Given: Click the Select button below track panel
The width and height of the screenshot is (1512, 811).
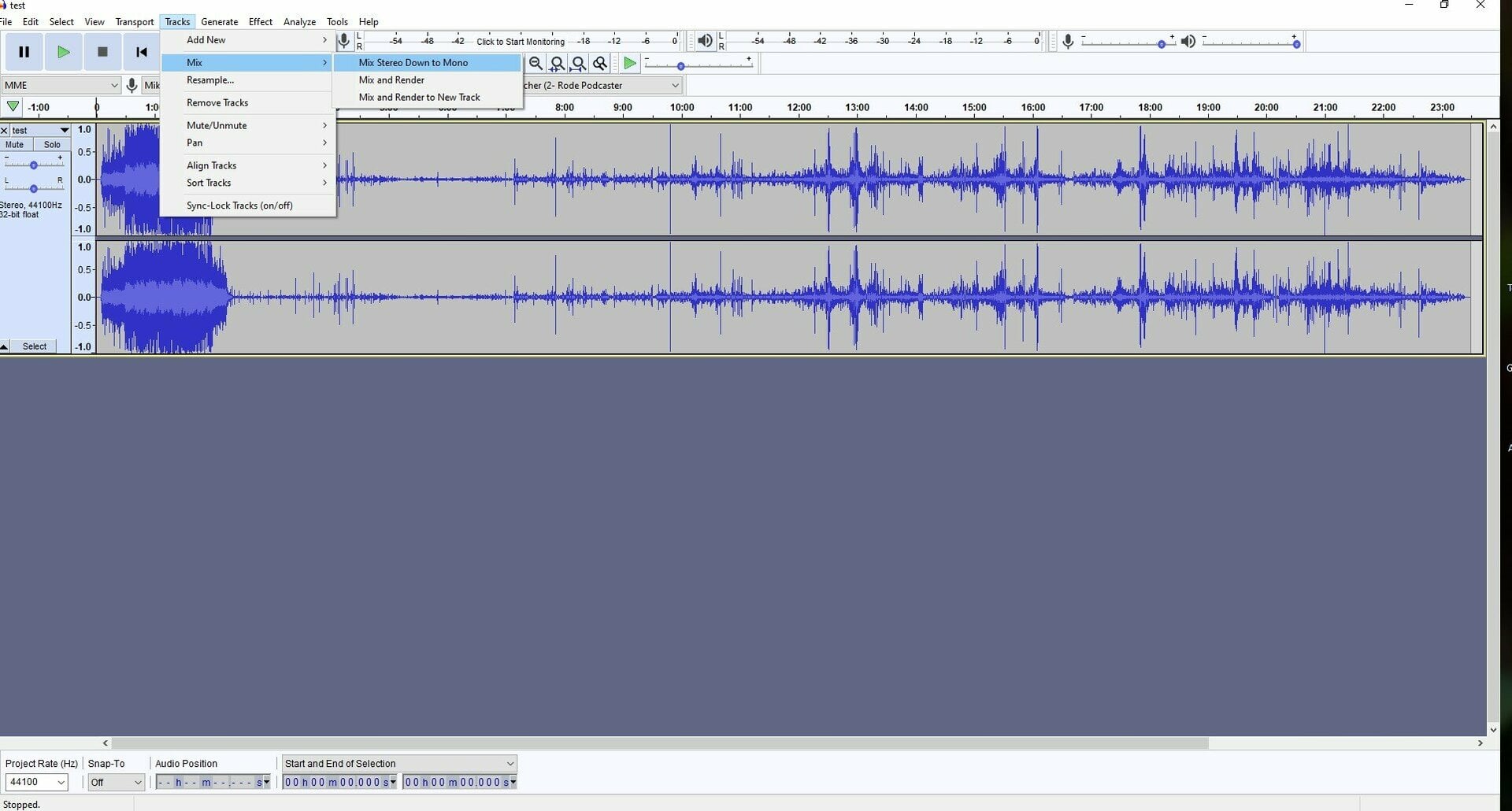Looking at the screenshot, I should (x=35, y=346).
